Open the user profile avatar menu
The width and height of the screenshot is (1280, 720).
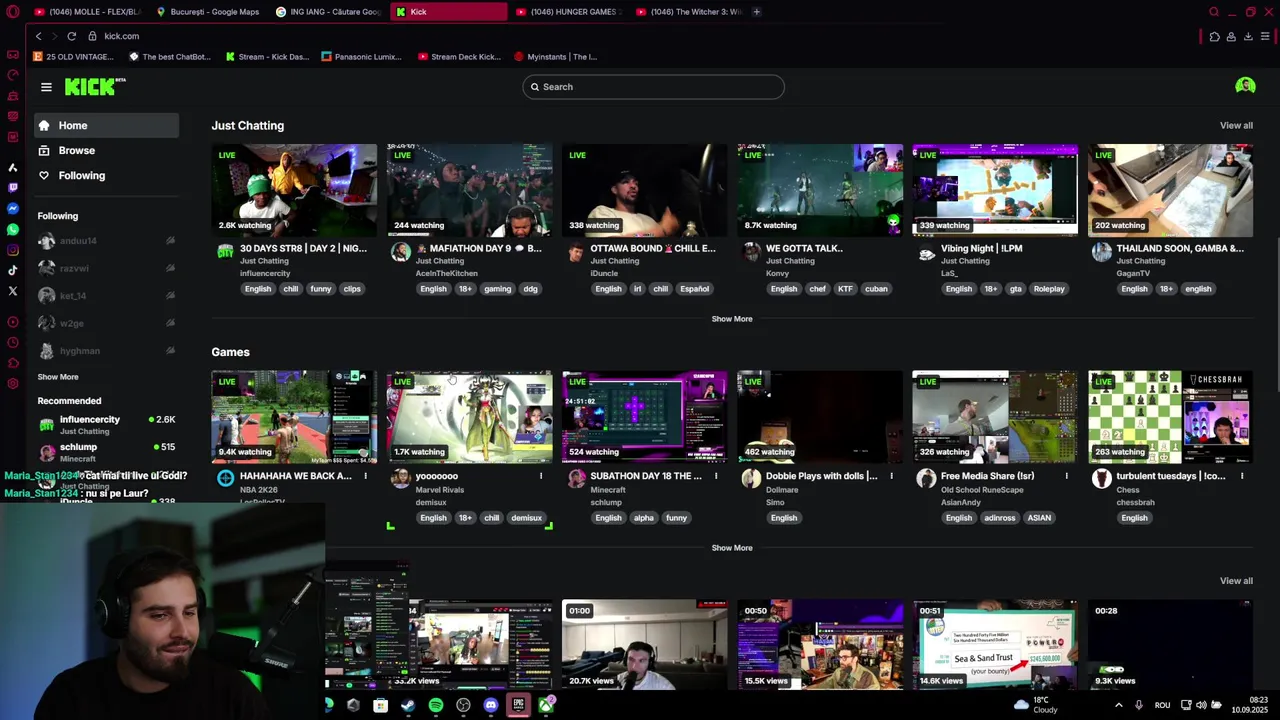click(x=1245, y=86)
